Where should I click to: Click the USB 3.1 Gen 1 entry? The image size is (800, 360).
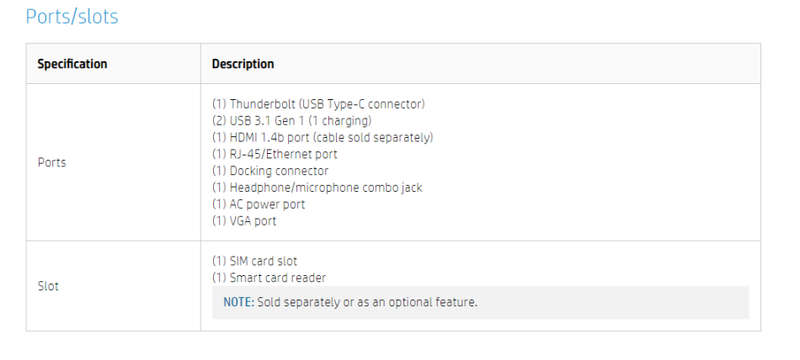[292, 121]
